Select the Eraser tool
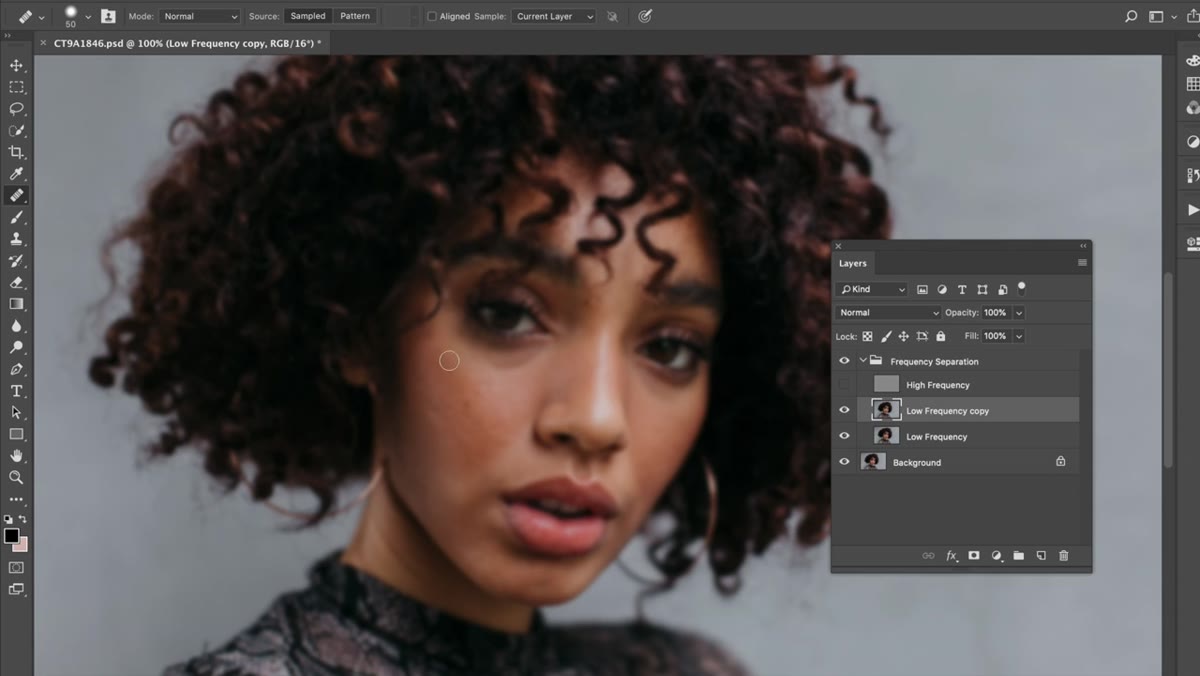Viewport: 1200px width, 676px height. click(16, 283)
